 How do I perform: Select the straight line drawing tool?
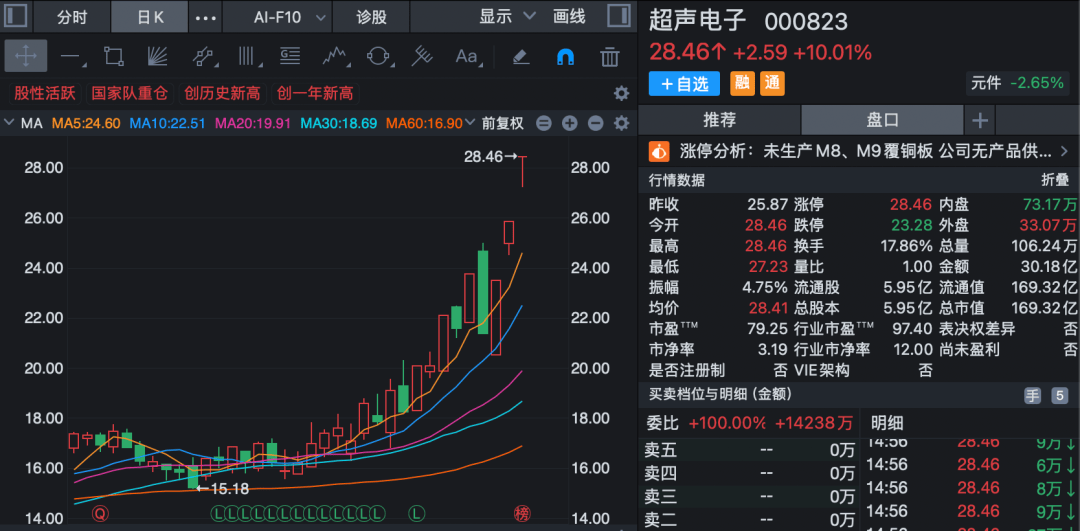(71, 56)
